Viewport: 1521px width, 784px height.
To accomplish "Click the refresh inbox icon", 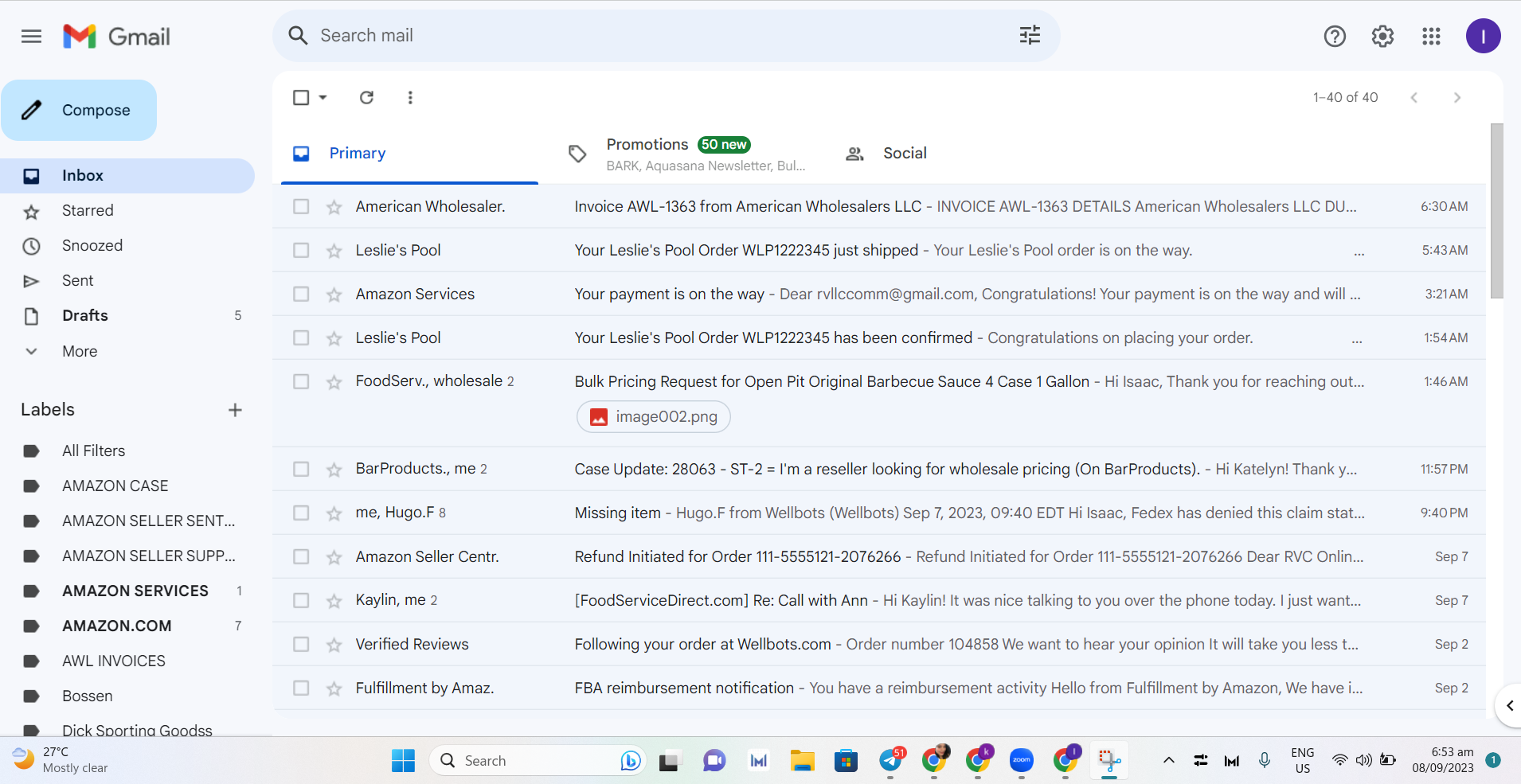I will pyautogui.click(x=366, y=97).
